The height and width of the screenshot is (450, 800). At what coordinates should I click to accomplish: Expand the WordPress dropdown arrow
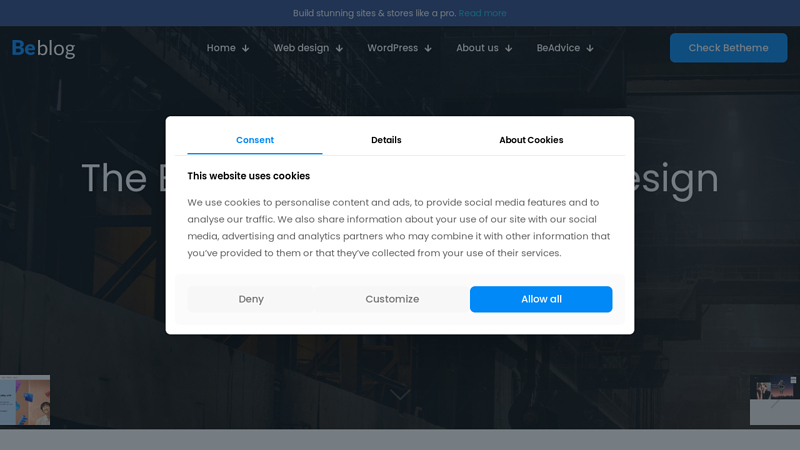click(x=428, y=48)
